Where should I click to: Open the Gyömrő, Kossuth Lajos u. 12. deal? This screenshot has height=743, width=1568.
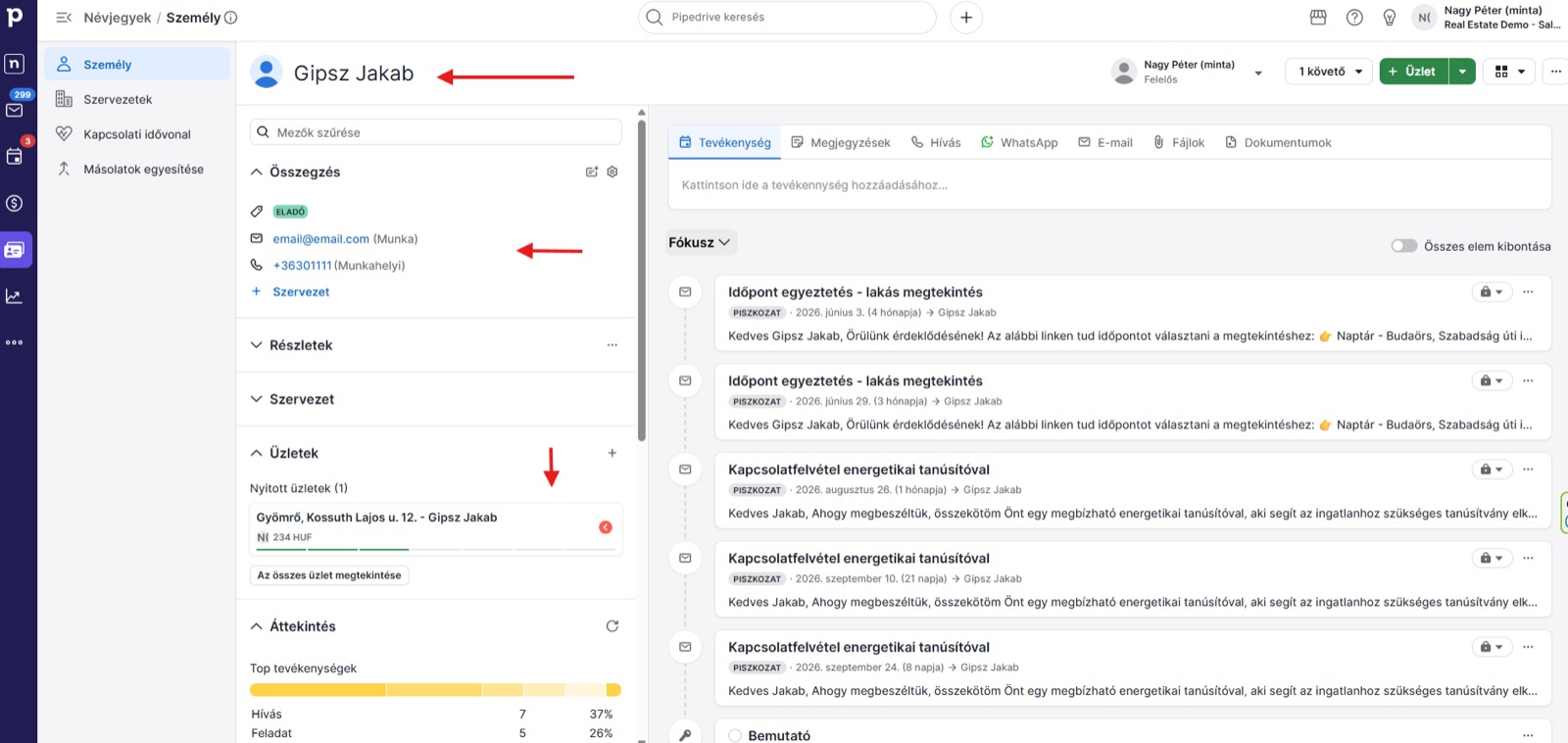click(x=376, y=518)
